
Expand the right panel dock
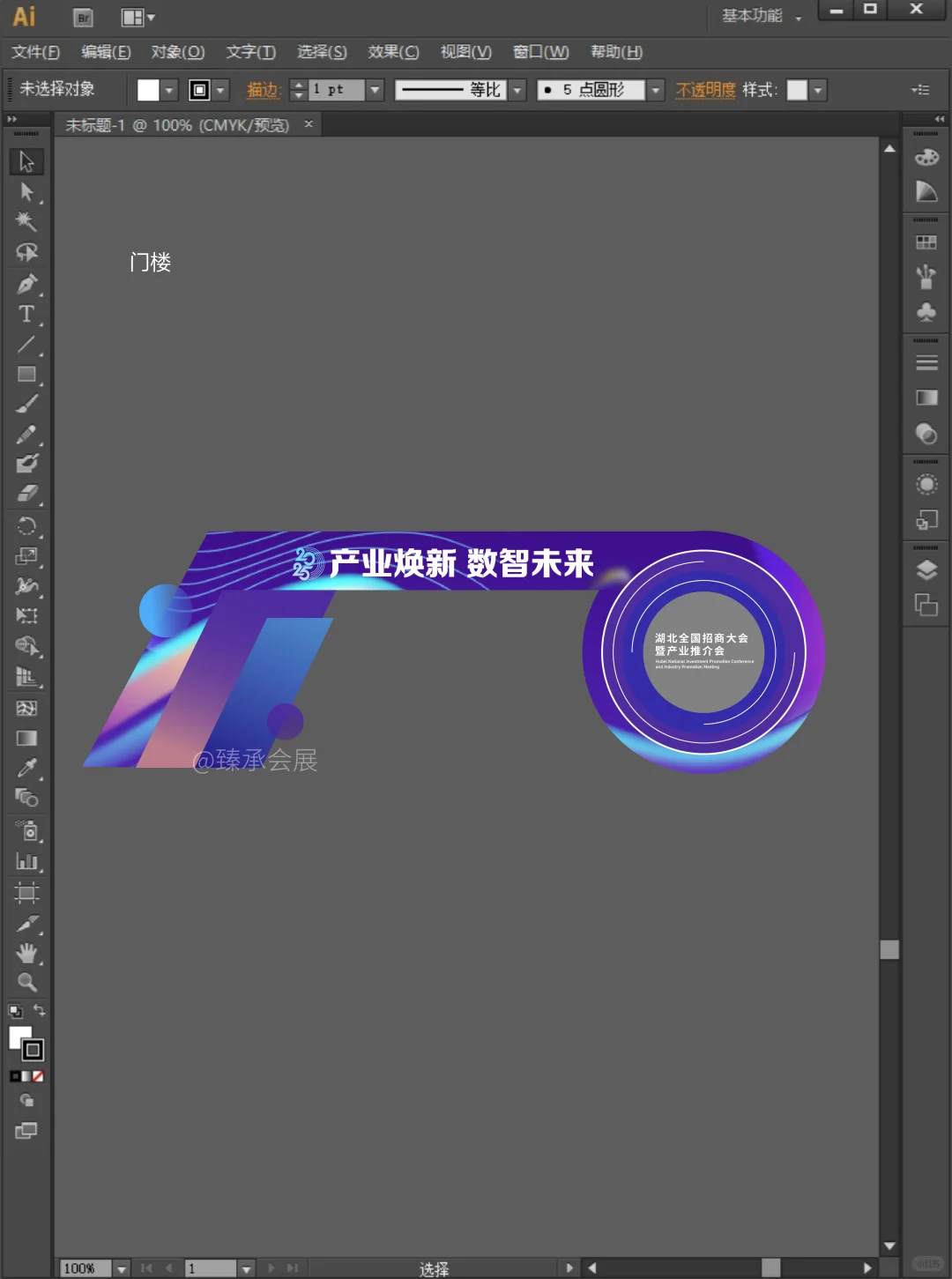point(940,119)
